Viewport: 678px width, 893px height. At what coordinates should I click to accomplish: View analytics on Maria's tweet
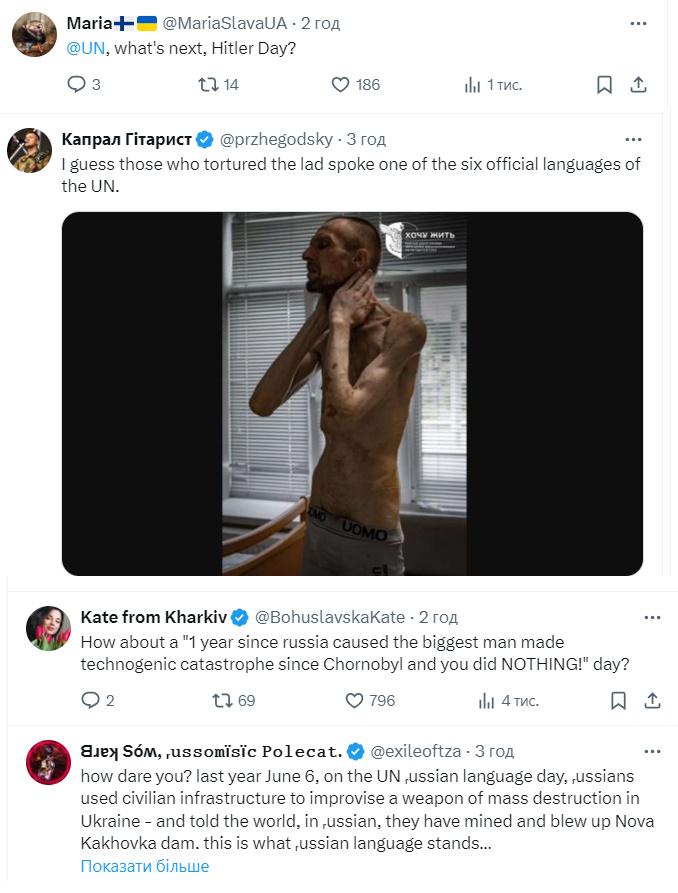coord(472,85)
